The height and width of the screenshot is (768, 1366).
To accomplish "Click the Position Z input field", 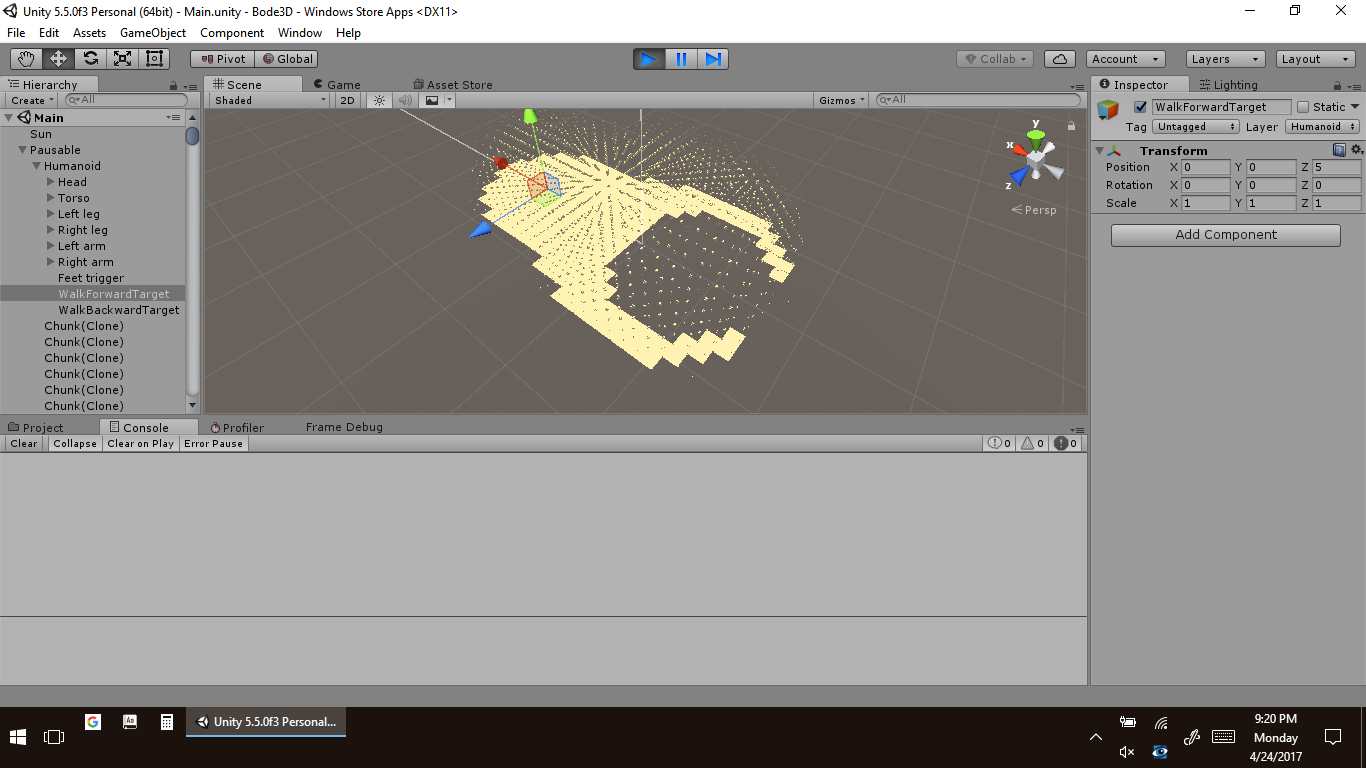I will 1337,167.
